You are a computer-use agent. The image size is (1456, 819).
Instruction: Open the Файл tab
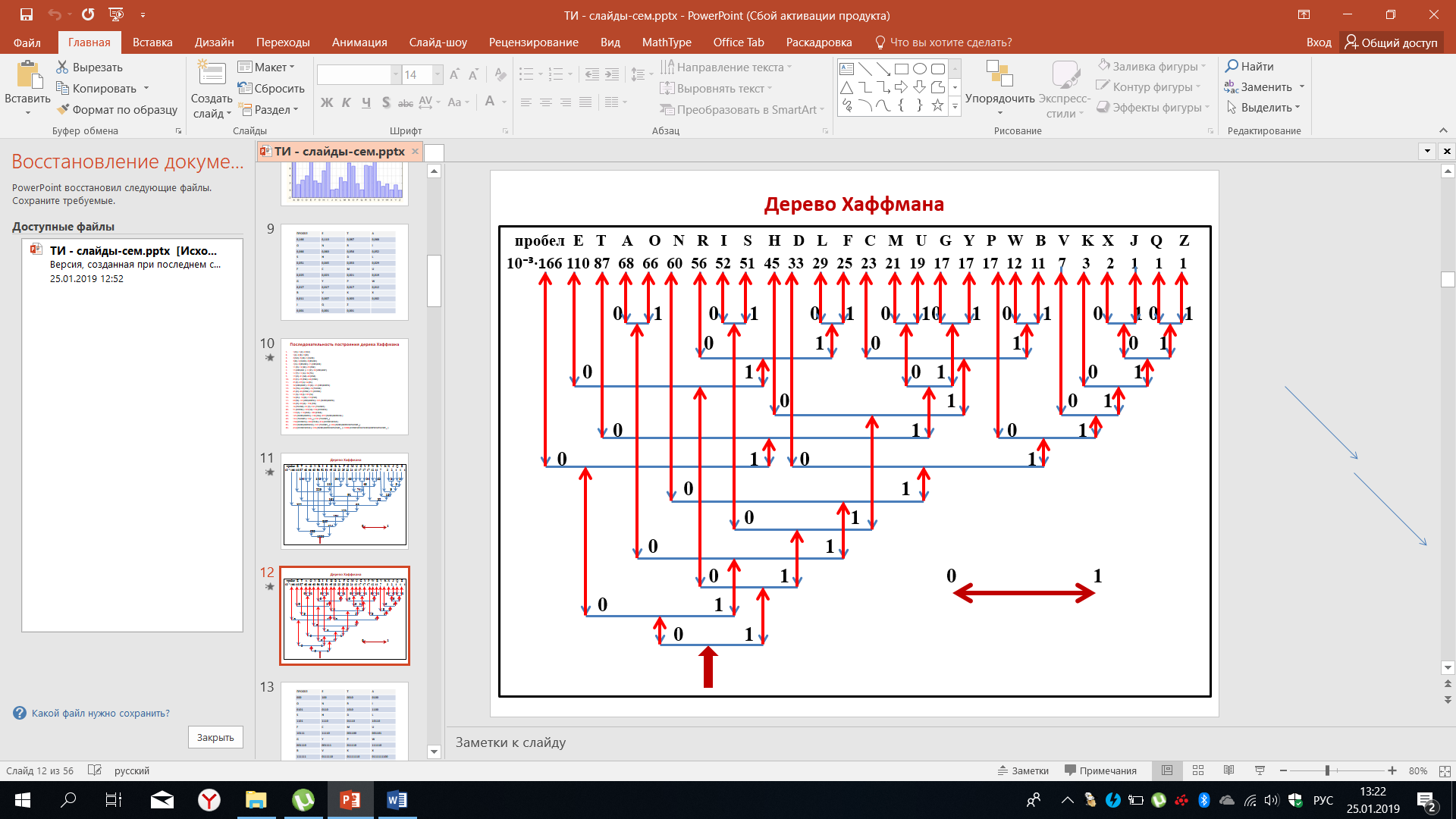click(27, 42)
